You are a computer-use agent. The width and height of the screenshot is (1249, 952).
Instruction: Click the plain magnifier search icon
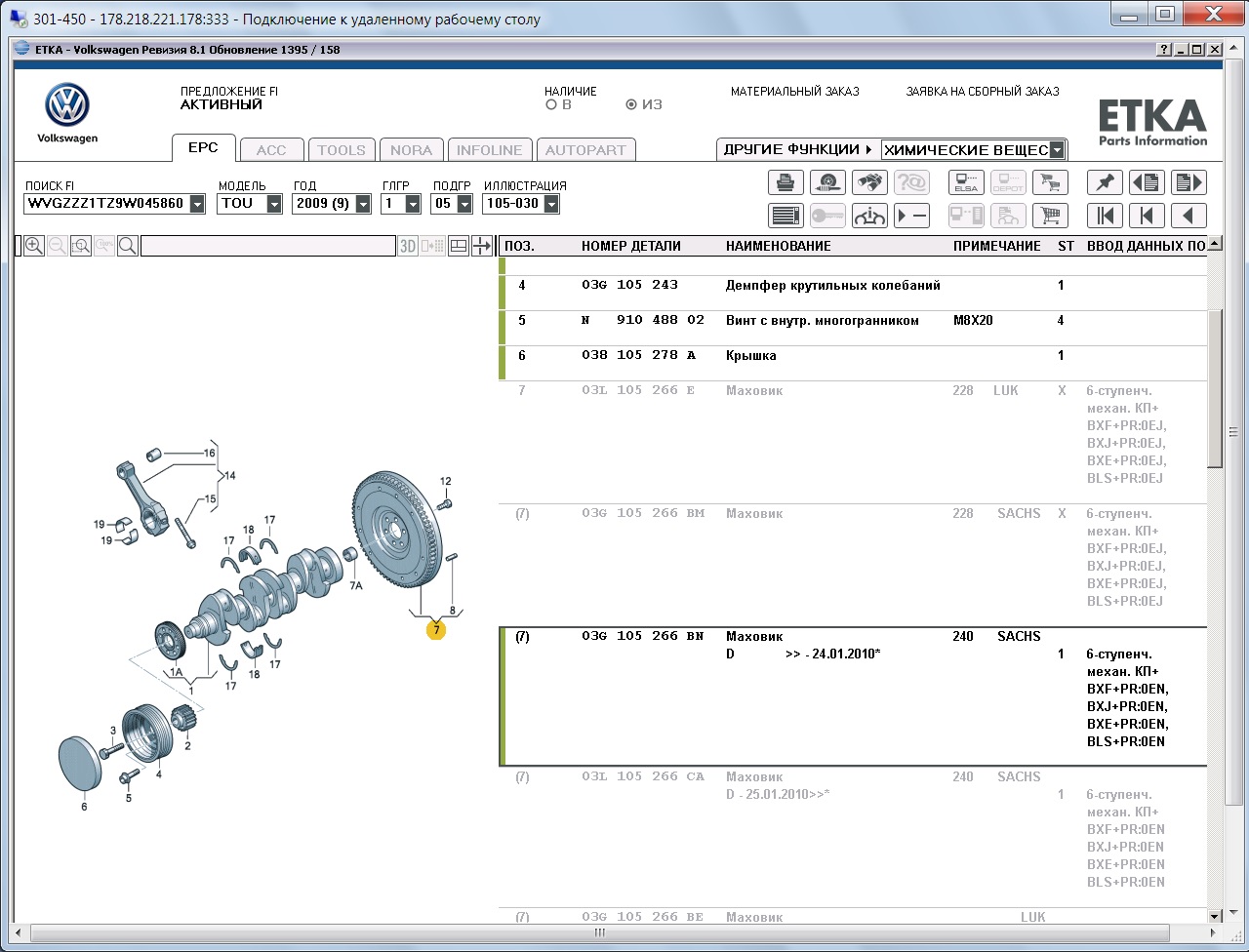tap(128, 246)
